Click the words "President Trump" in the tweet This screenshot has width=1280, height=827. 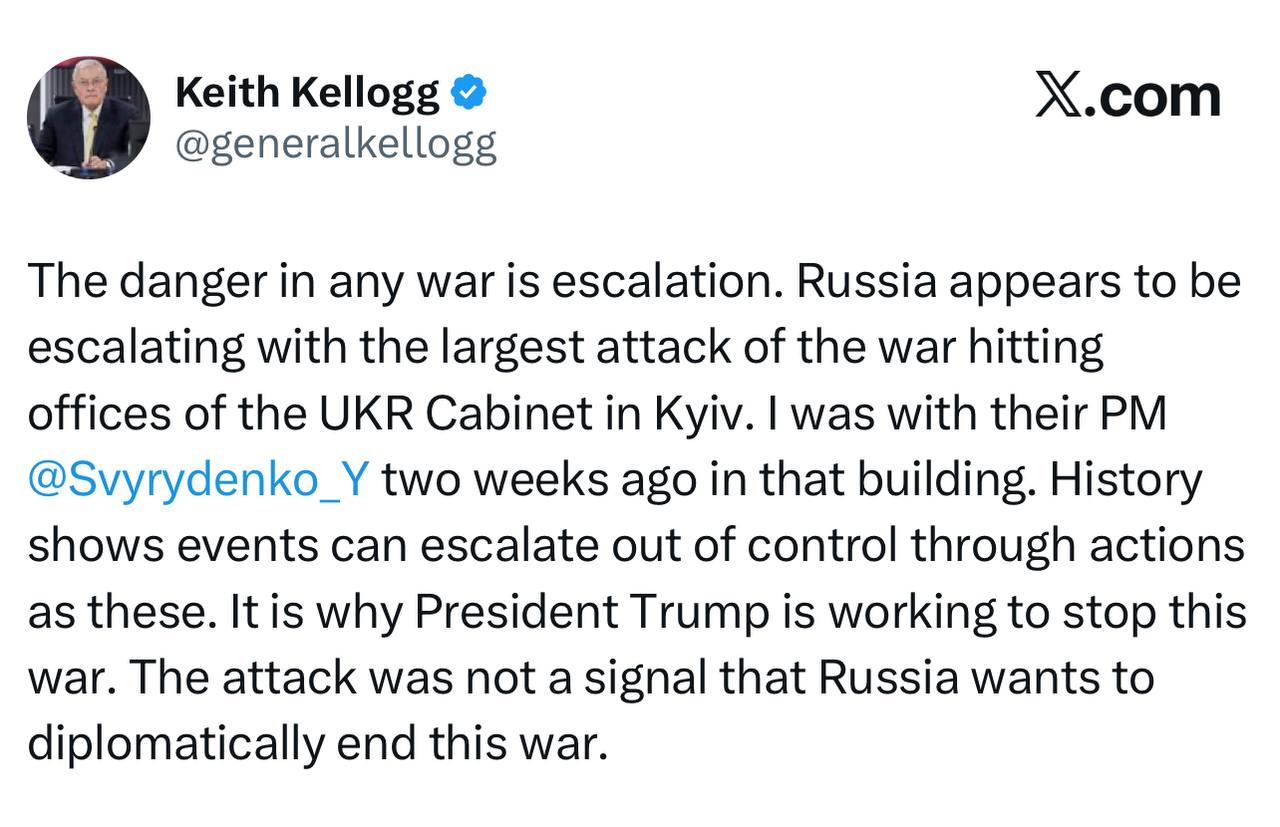tap(593, 612)
